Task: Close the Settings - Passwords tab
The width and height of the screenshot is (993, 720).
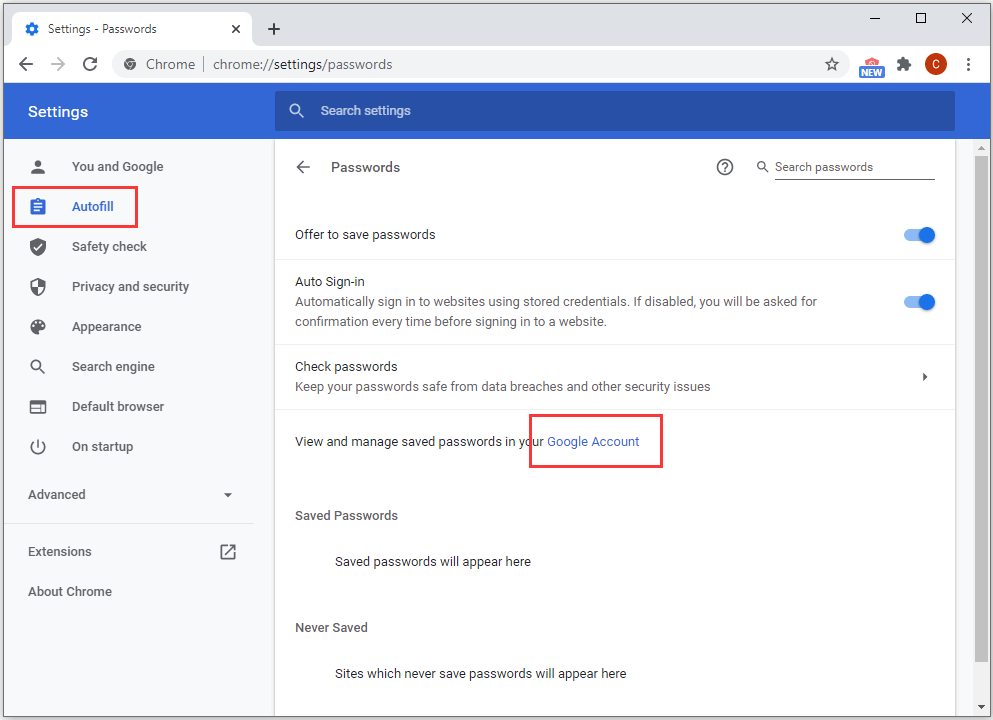Action: [x=236, y=29]
